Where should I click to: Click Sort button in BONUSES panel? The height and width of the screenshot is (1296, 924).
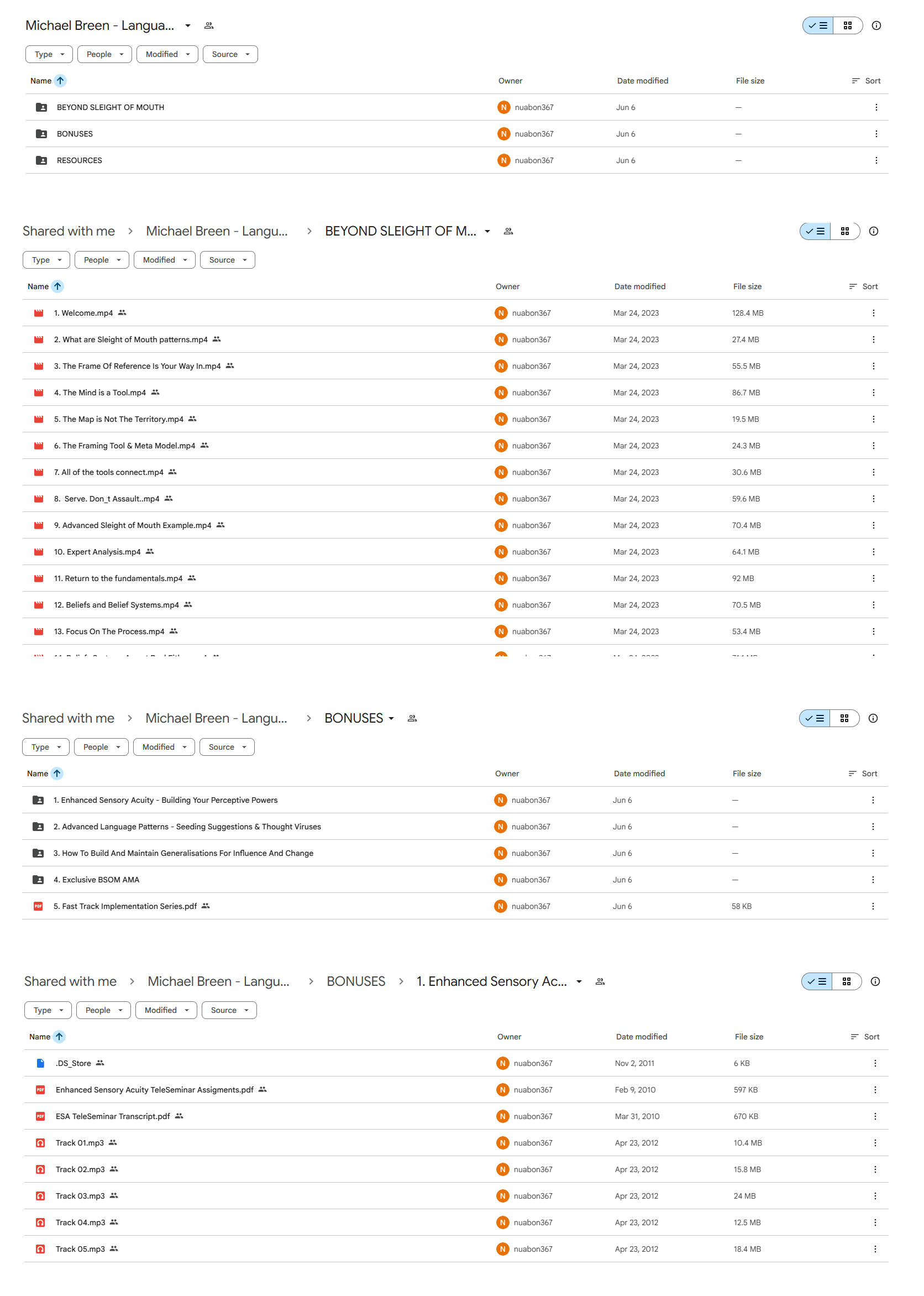pyautogui.click(x=862, y=774)
